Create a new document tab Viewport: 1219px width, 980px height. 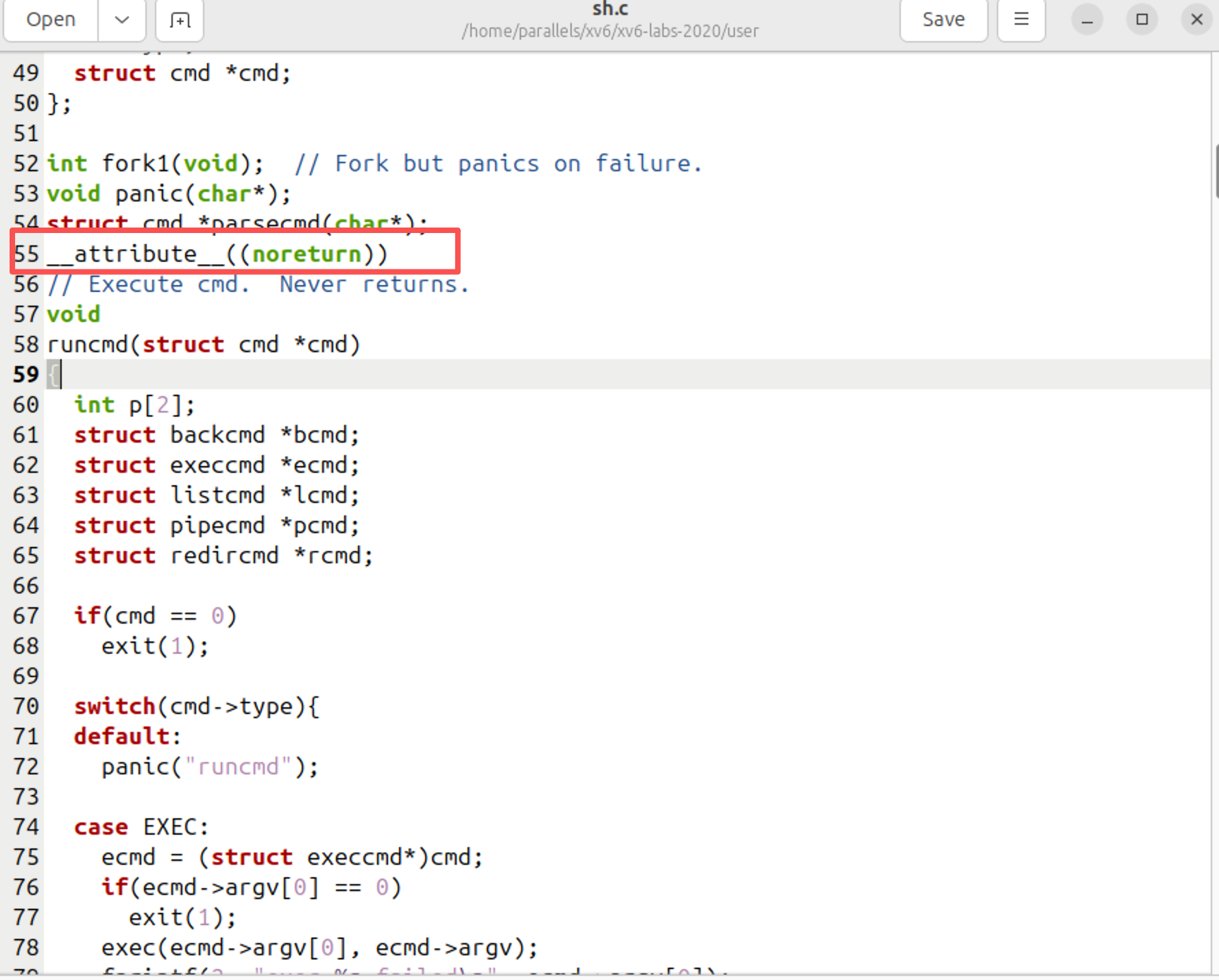180,20
